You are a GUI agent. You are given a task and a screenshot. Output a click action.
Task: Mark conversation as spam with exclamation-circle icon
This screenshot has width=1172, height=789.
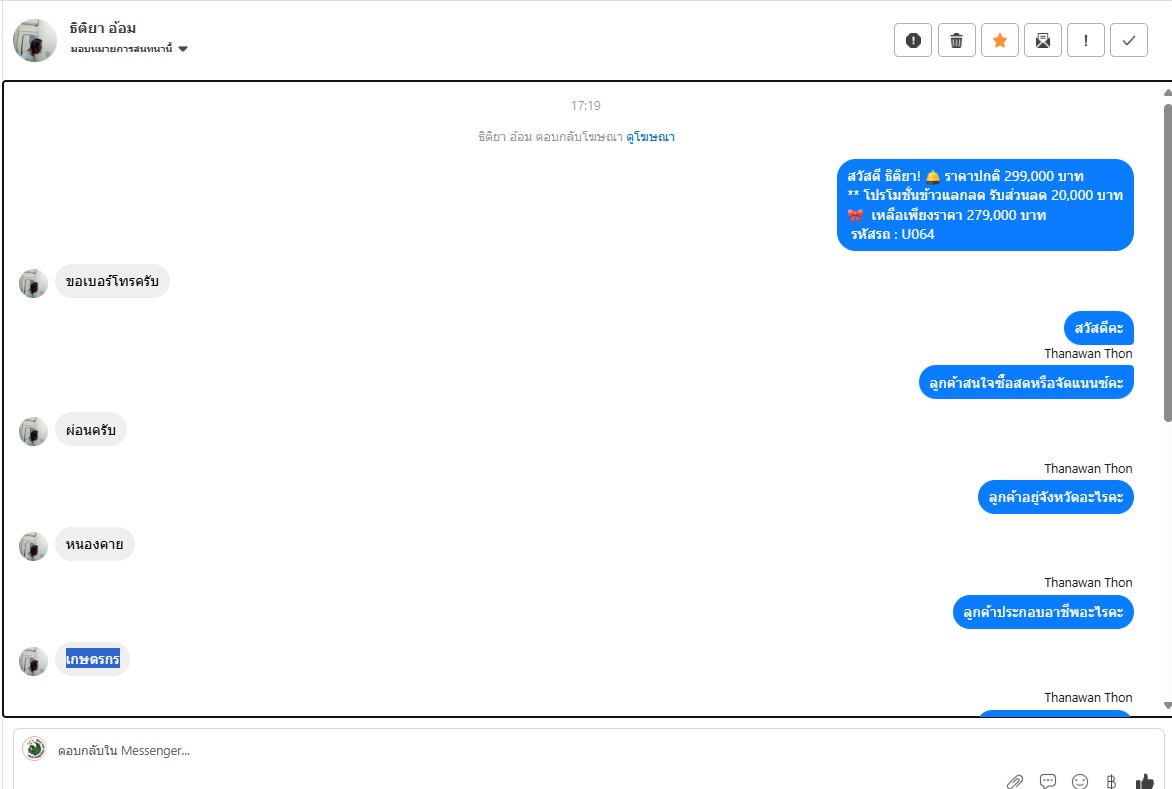click(x=913, y=40)
